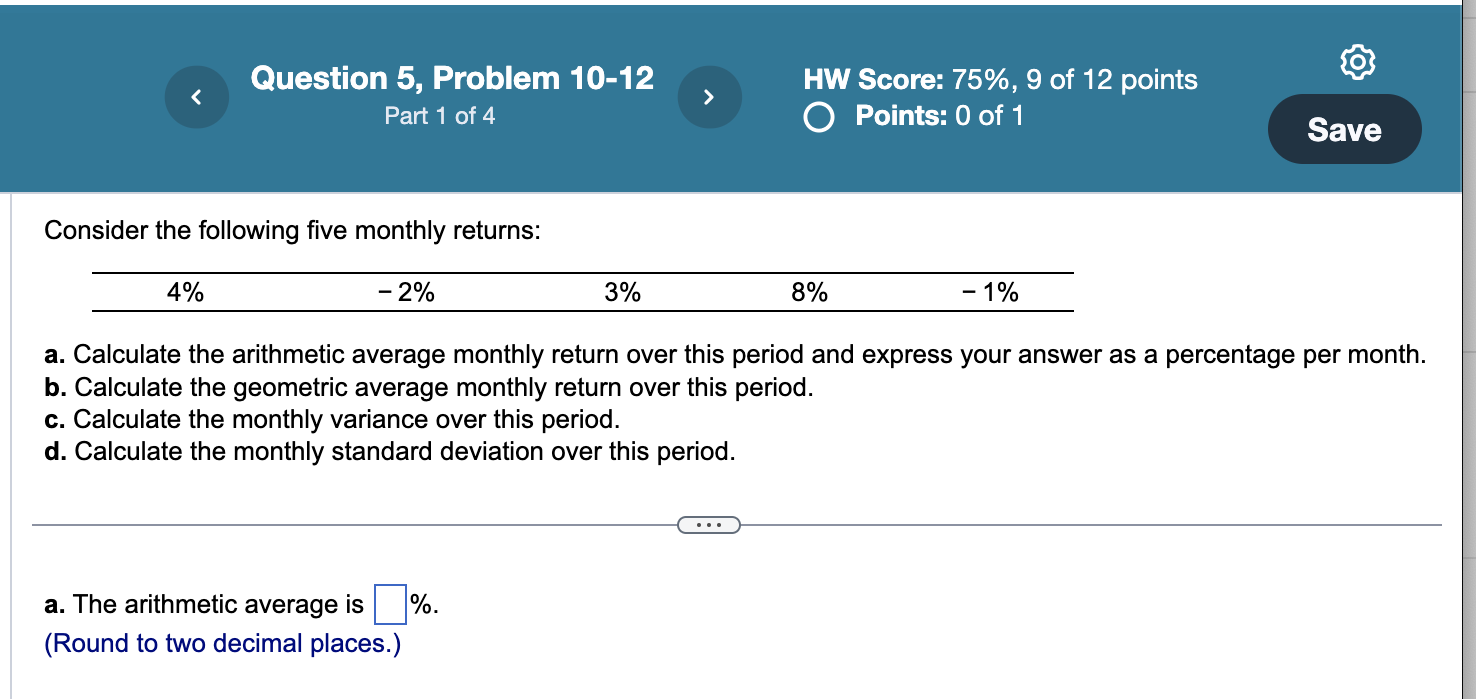Click the 4% value in the table
1476x699 pixels.
click(184, 292)
